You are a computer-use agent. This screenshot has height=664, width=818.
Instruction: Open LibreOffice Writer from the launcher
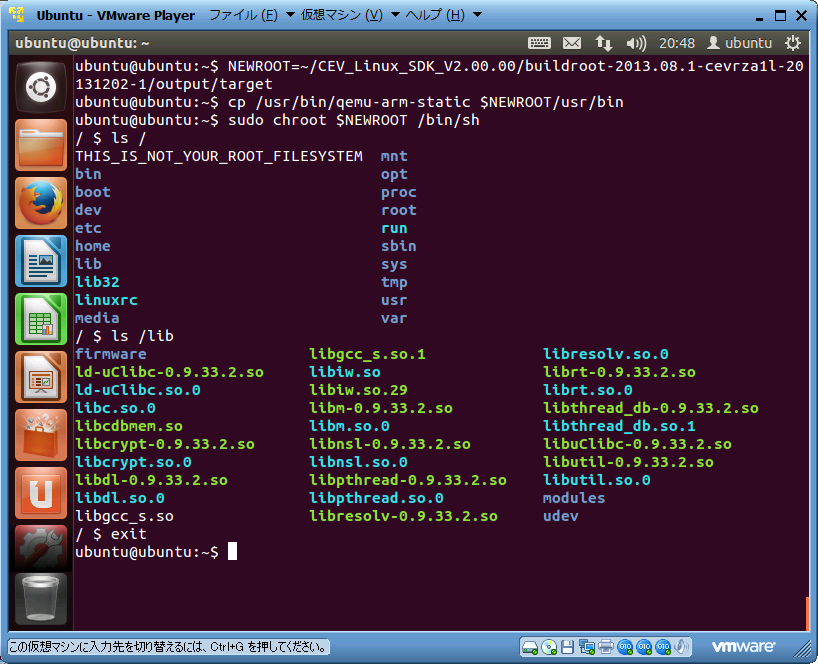point(41,261)
